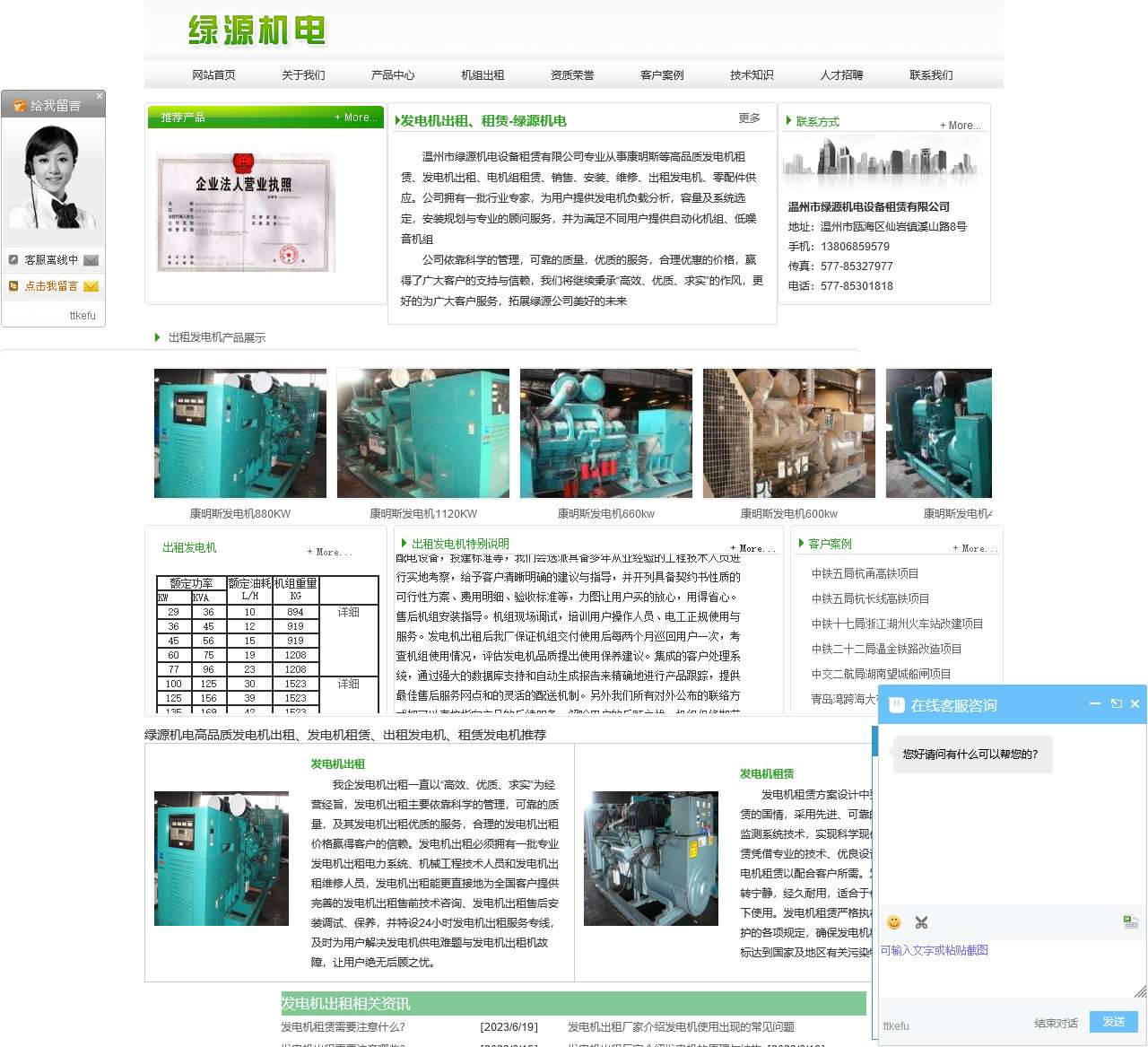This screenshot has height=1047, width=1148.
Task: Click 客服离线中 in the side panel
Action: [x=51, y=260]
